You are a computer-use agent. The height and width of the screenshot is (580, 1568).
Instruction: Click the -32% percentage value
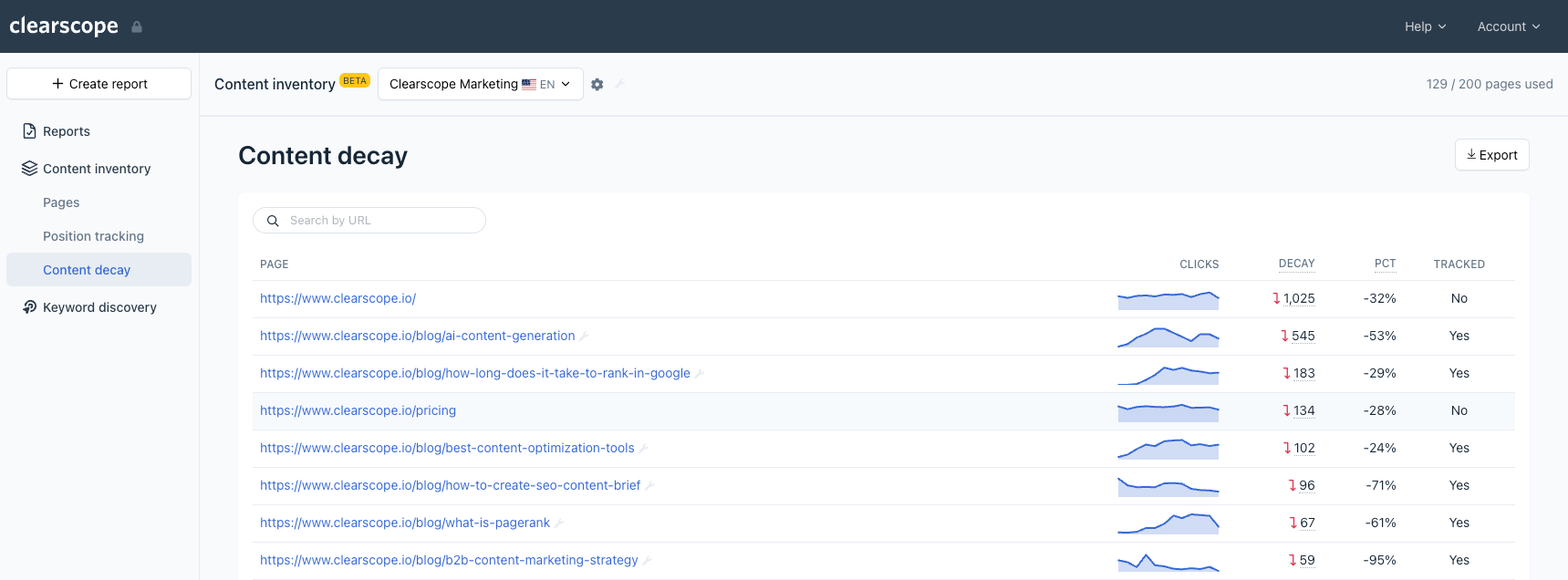coord(1379,298)
